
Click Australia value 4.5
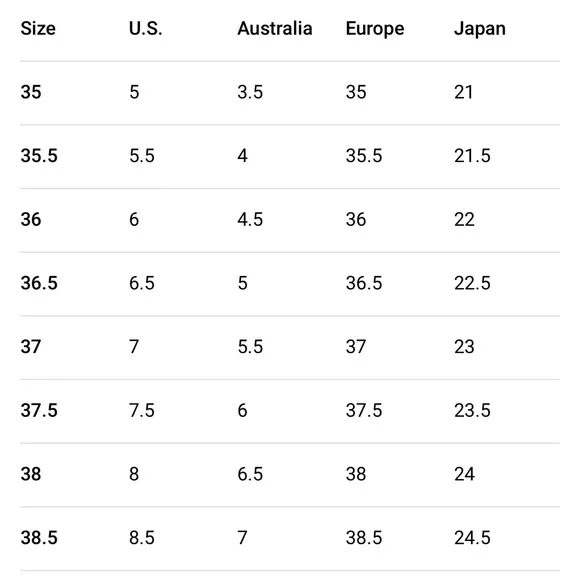coord(250,219)
